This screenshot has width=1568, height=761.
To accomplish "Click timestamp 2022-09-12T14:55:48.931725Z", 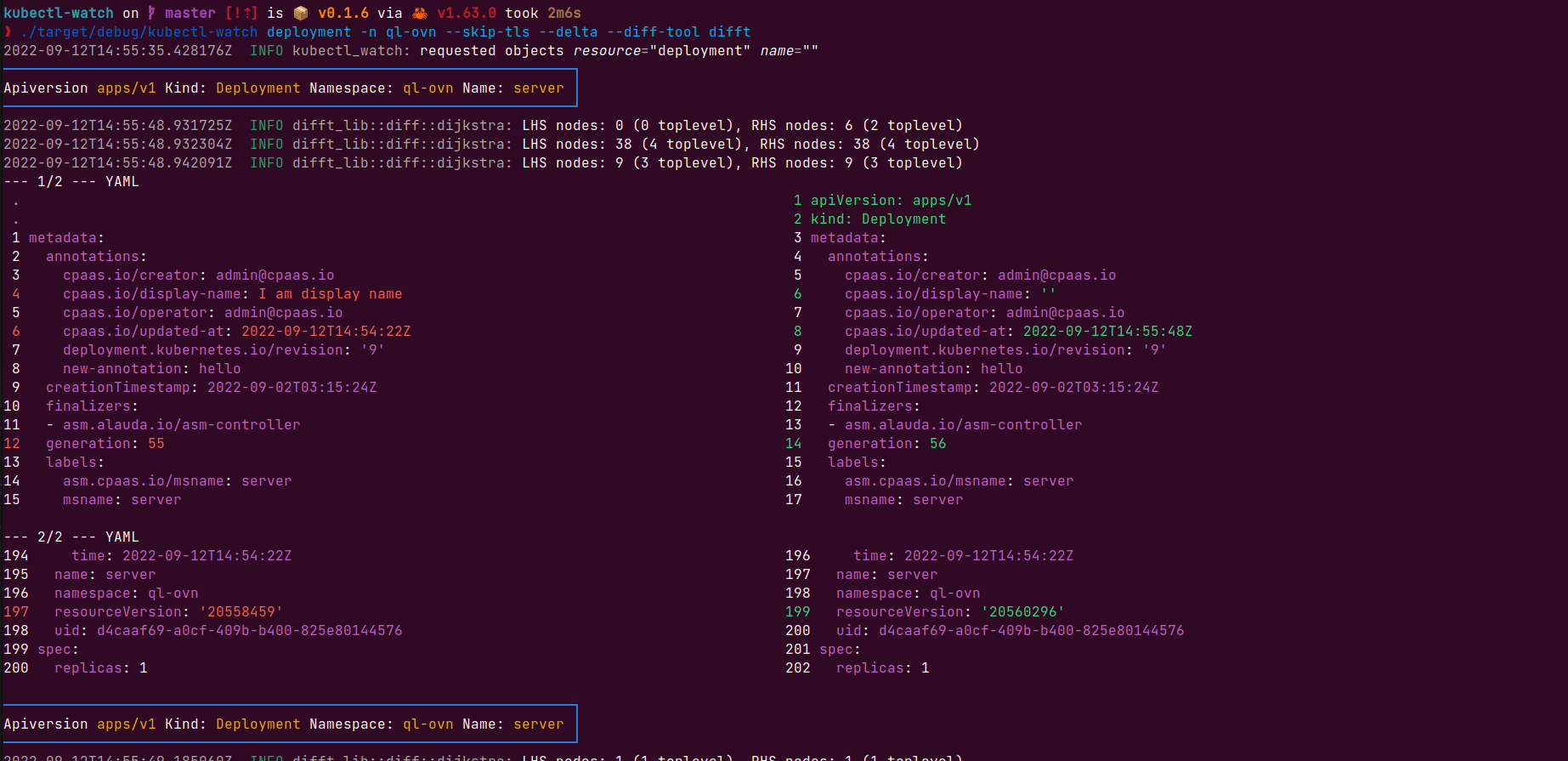I will (118, 125).
